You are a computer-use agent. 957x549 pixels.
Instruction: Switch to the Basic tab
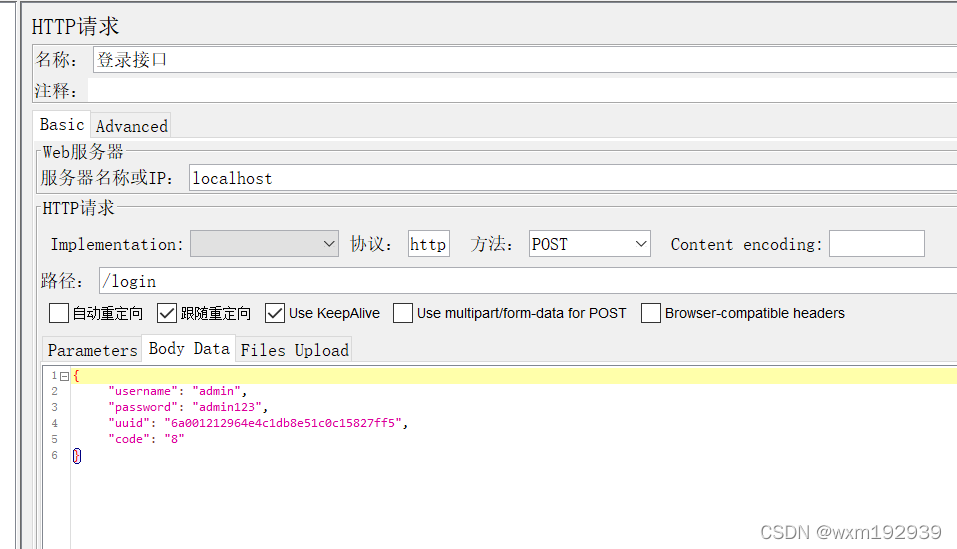pyautogui.click(x=62, y=124)
